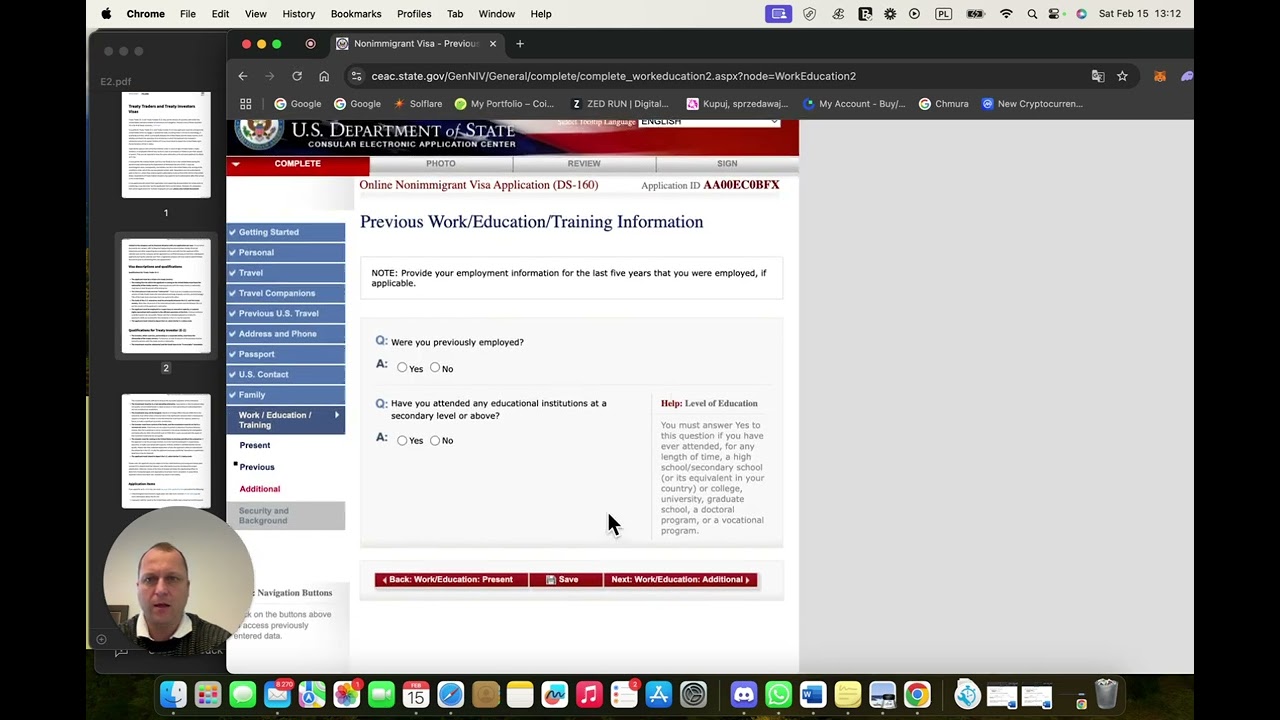Open the Personal section in sidebar

(x=286, y=252)
